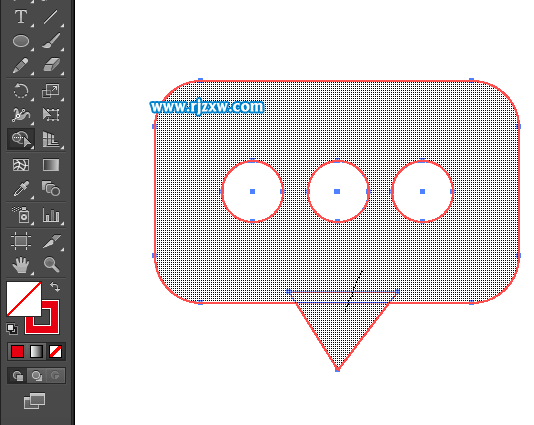Select the Eyedropper tool
The height and width of the screenshot is (425, 534).
point(21,189)
